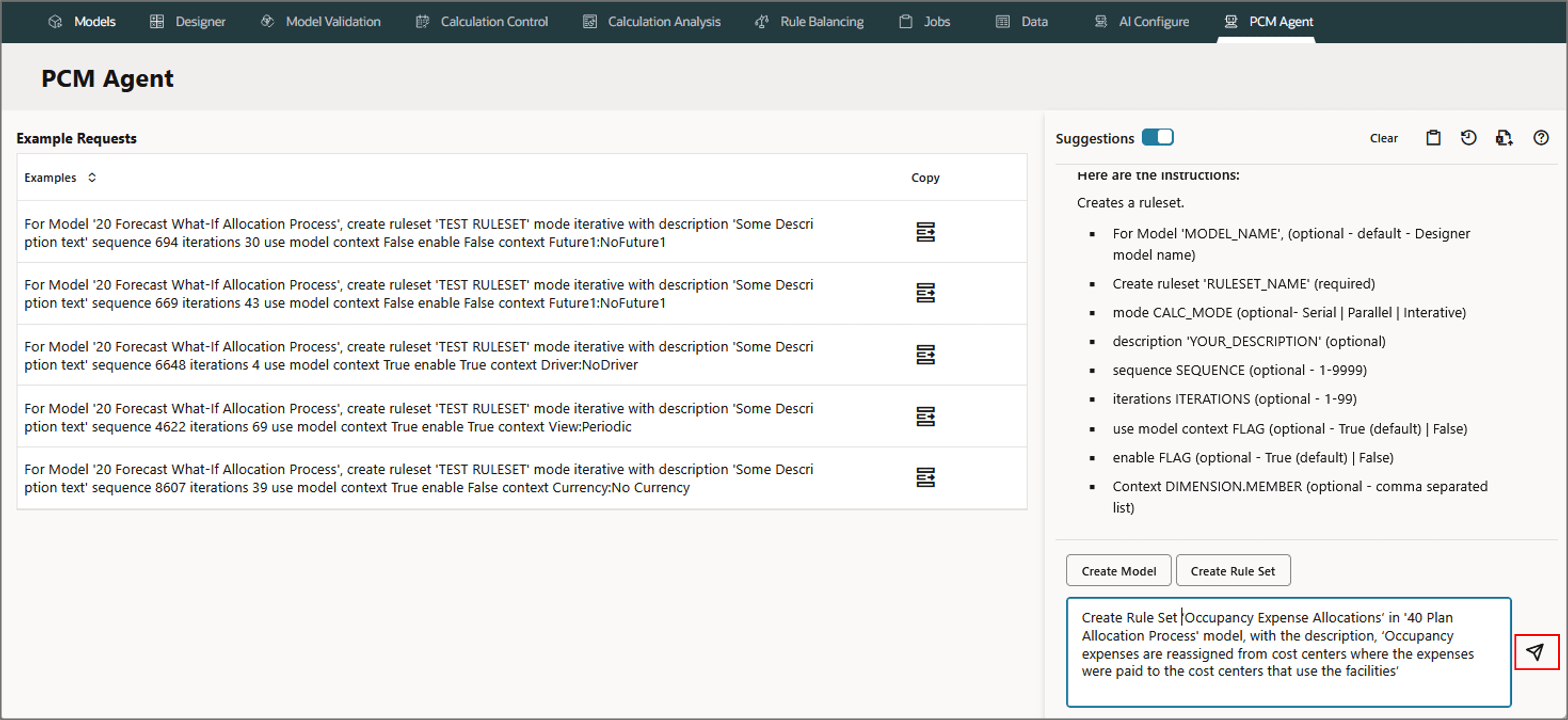Copy the Driver:NoDriver example request
The image size is (1568, 720).
pyautogui.click(x=925, y=355)
